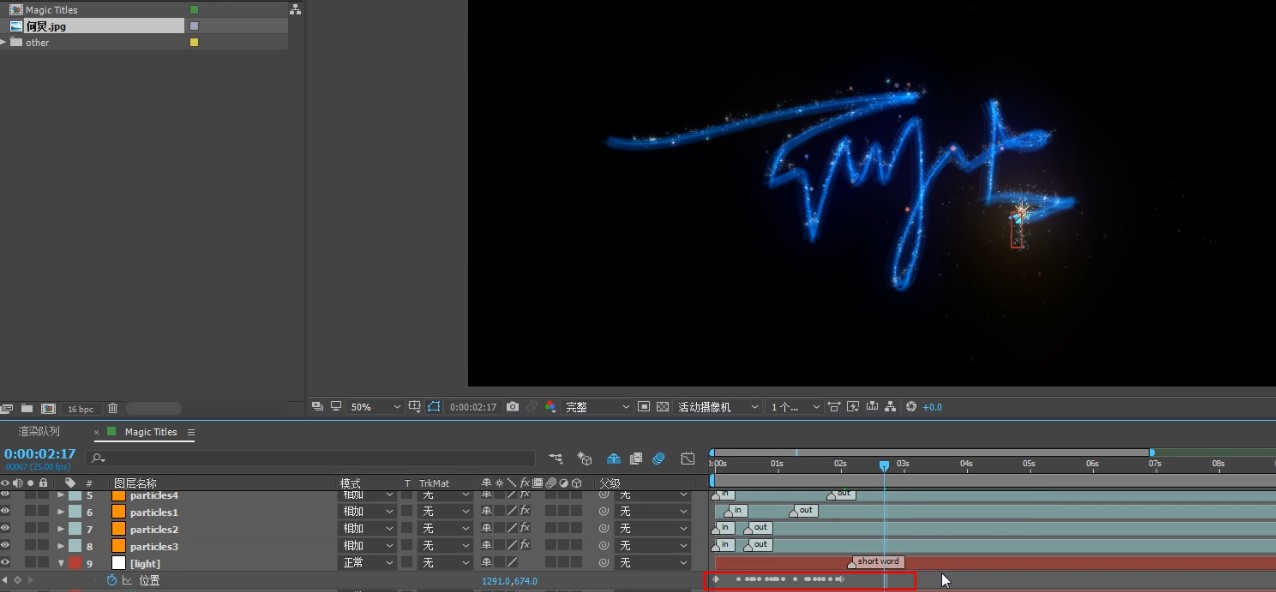Hide the particles1 layer with eye icon
The image size is (1276, 592).
[x=6, y=512]
